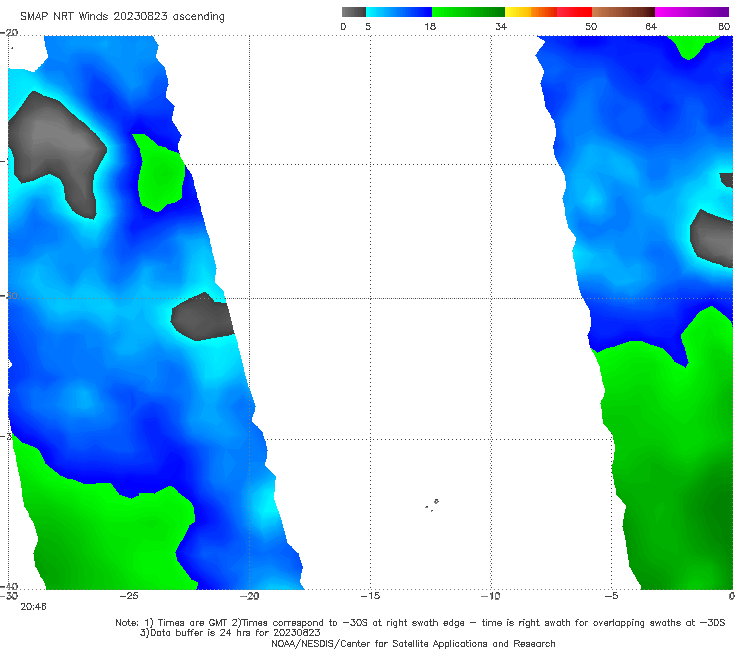Click the gray 0-5 colorbar segment
The image size is (740, 650).
click(x=354, y=12)
